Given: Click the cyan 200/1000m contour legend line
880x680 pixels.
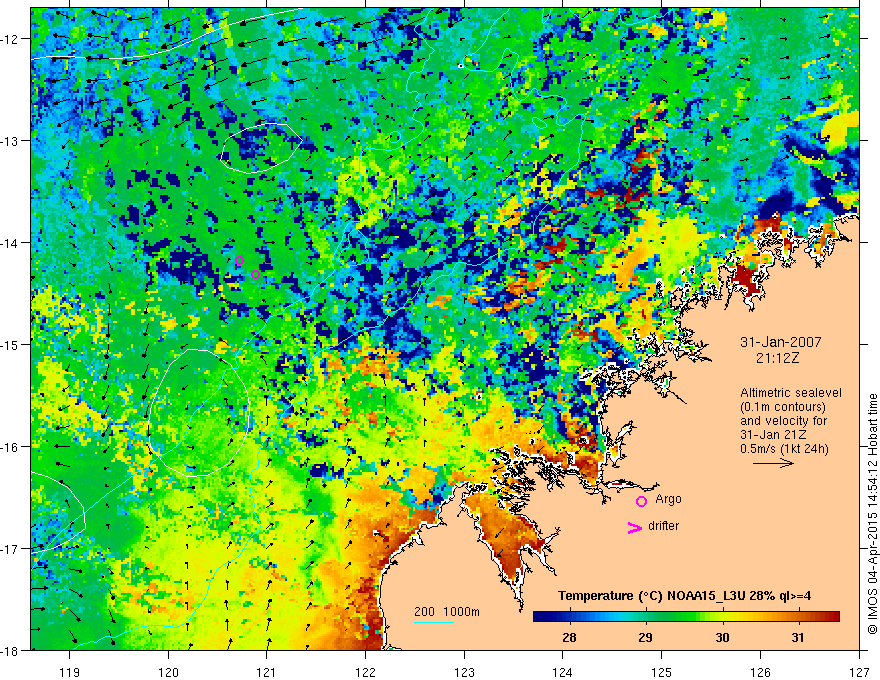Looking at the screenshot, I should [434, 622].
